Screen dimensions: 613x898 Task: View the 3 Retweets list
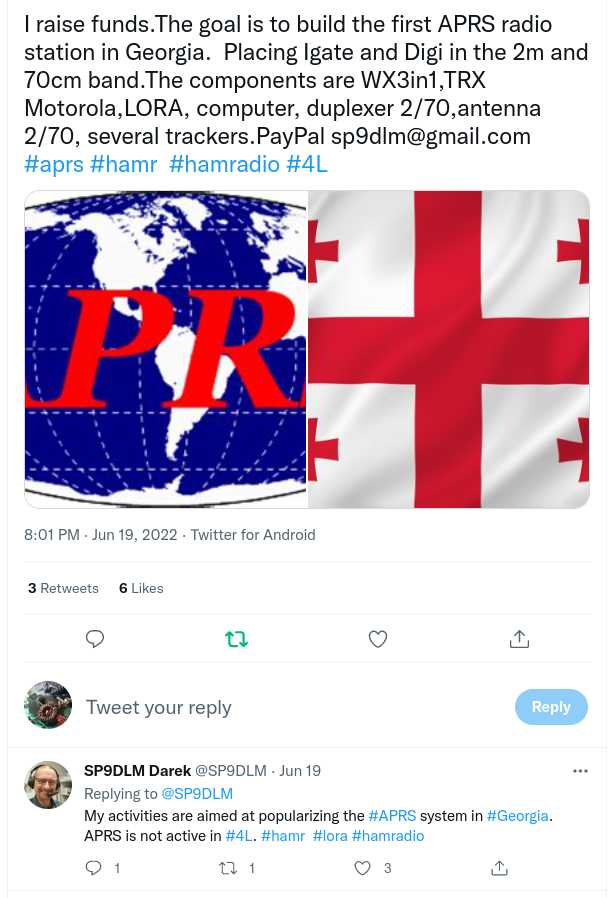click(63, 588)
